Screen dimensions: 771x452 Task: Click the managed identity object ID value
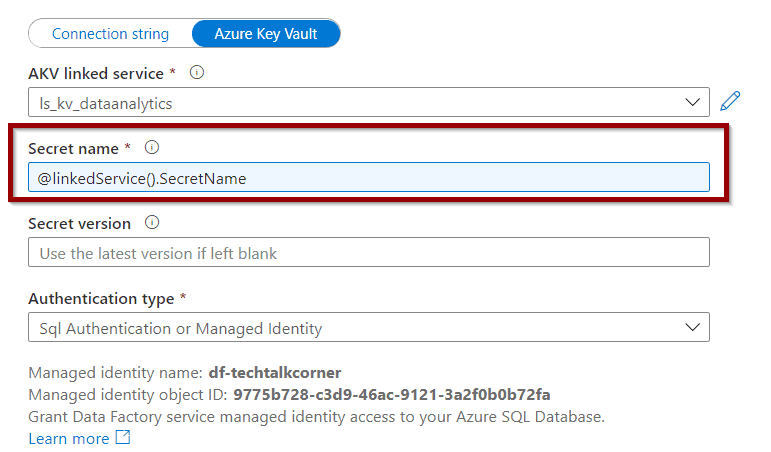[x=392, y=394]
